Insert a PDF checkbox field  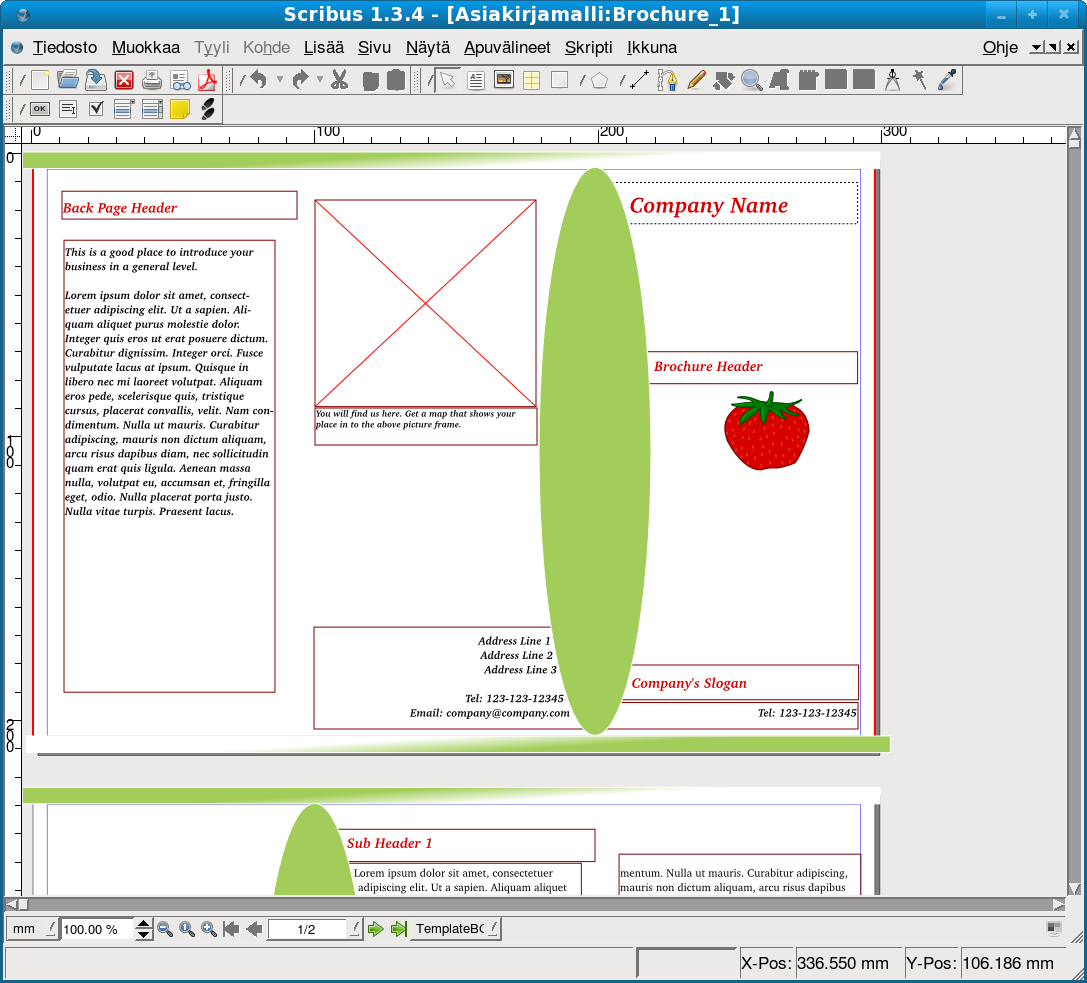click(x=96, y=109)
